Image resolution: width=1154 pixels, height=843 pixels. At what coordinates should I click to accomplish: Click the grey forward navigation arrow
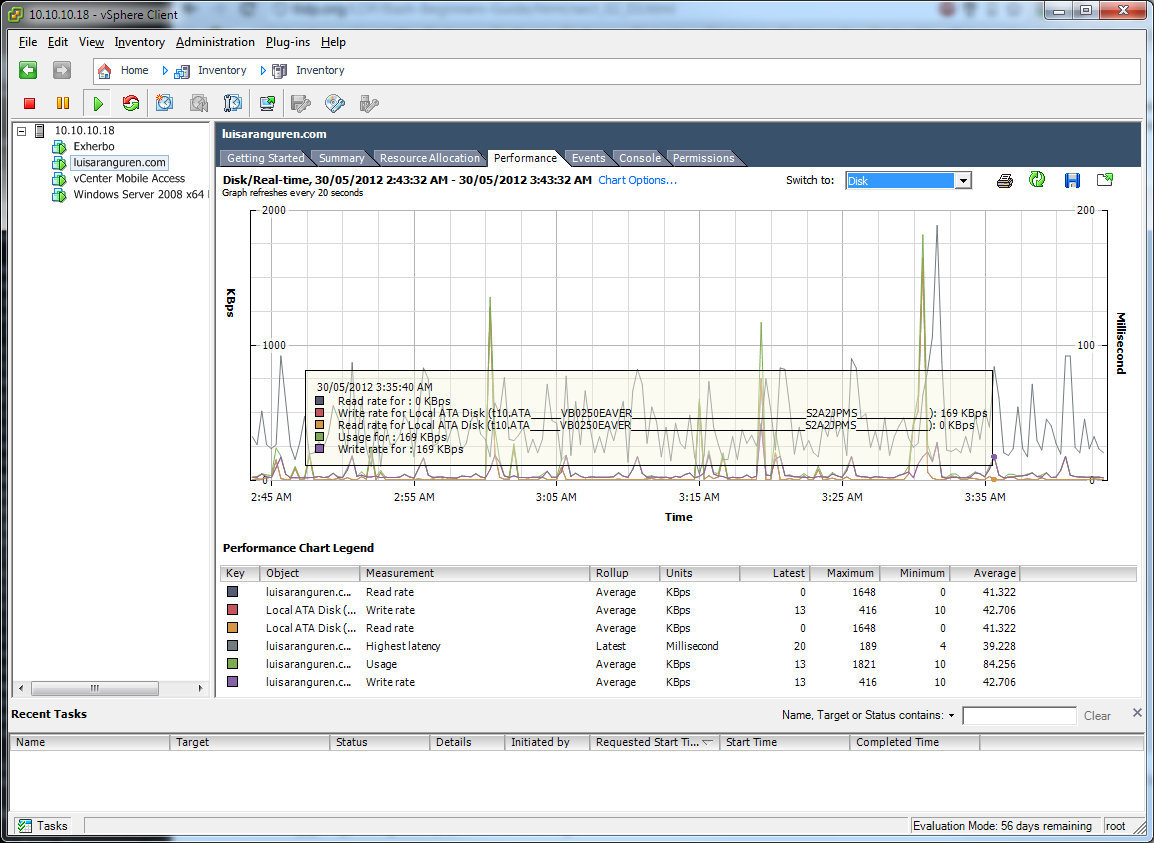pos(62,70)
